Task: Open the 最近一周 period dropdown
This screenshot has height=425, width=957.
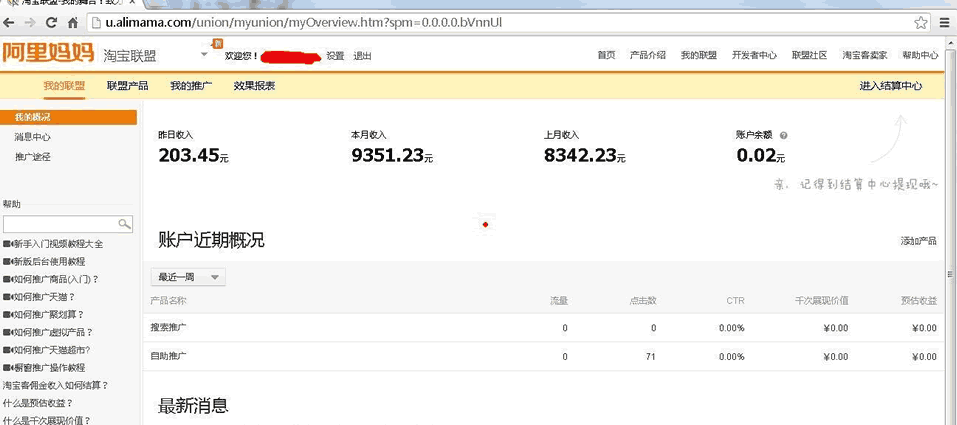Action: (x=188, y=277)
